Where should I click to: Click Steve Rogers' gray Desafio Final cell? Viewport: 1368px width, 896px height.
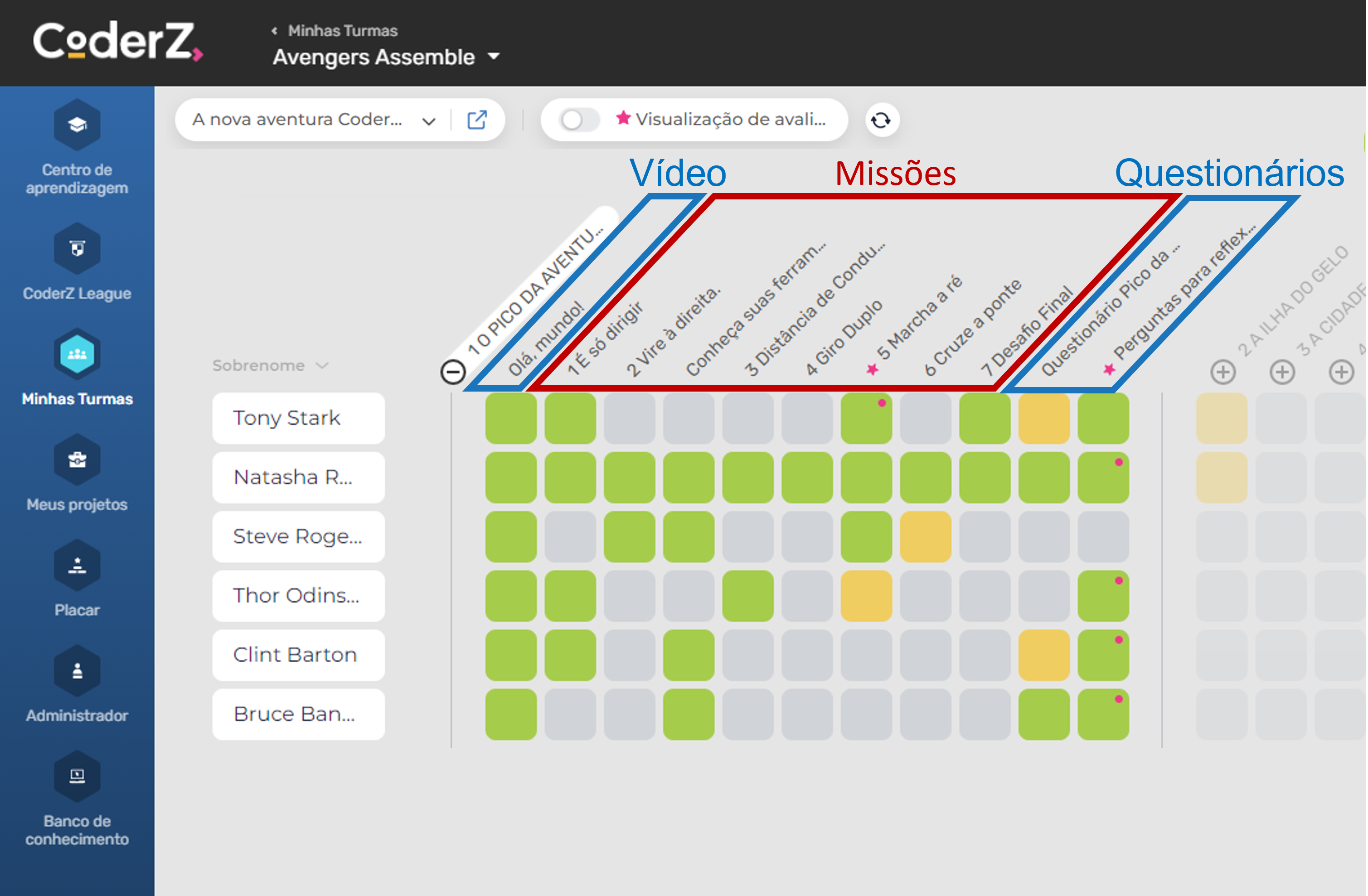click(985, 537)
